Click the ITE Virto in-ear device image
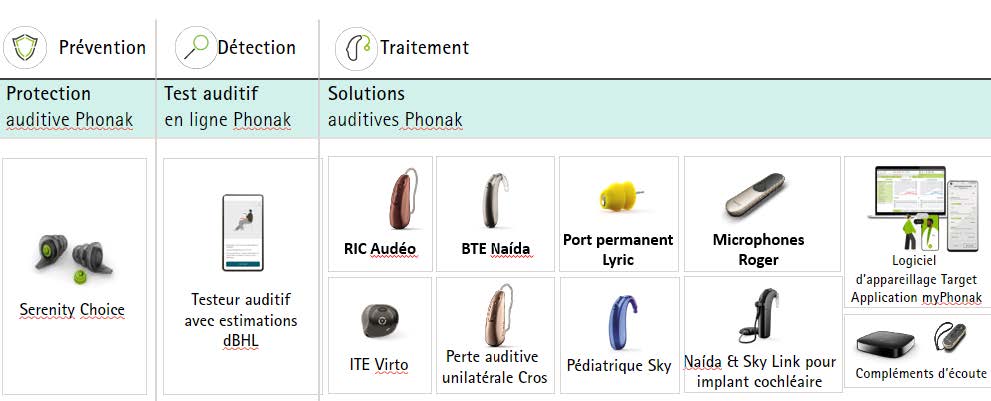The image size is (991, 401). point(380,321)
